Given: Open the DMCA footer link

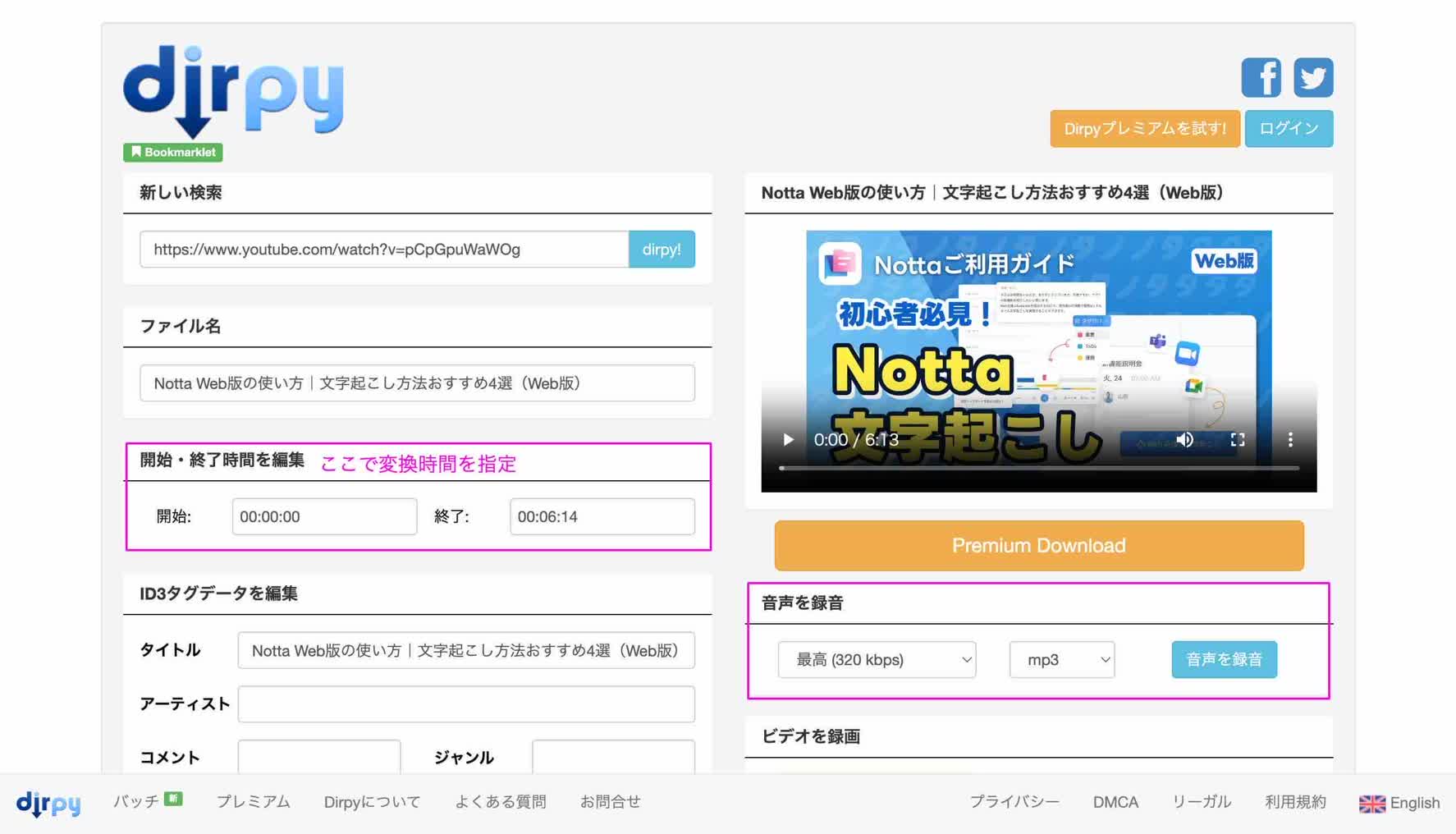Looking at the screenshot, I should (1115, 802).
